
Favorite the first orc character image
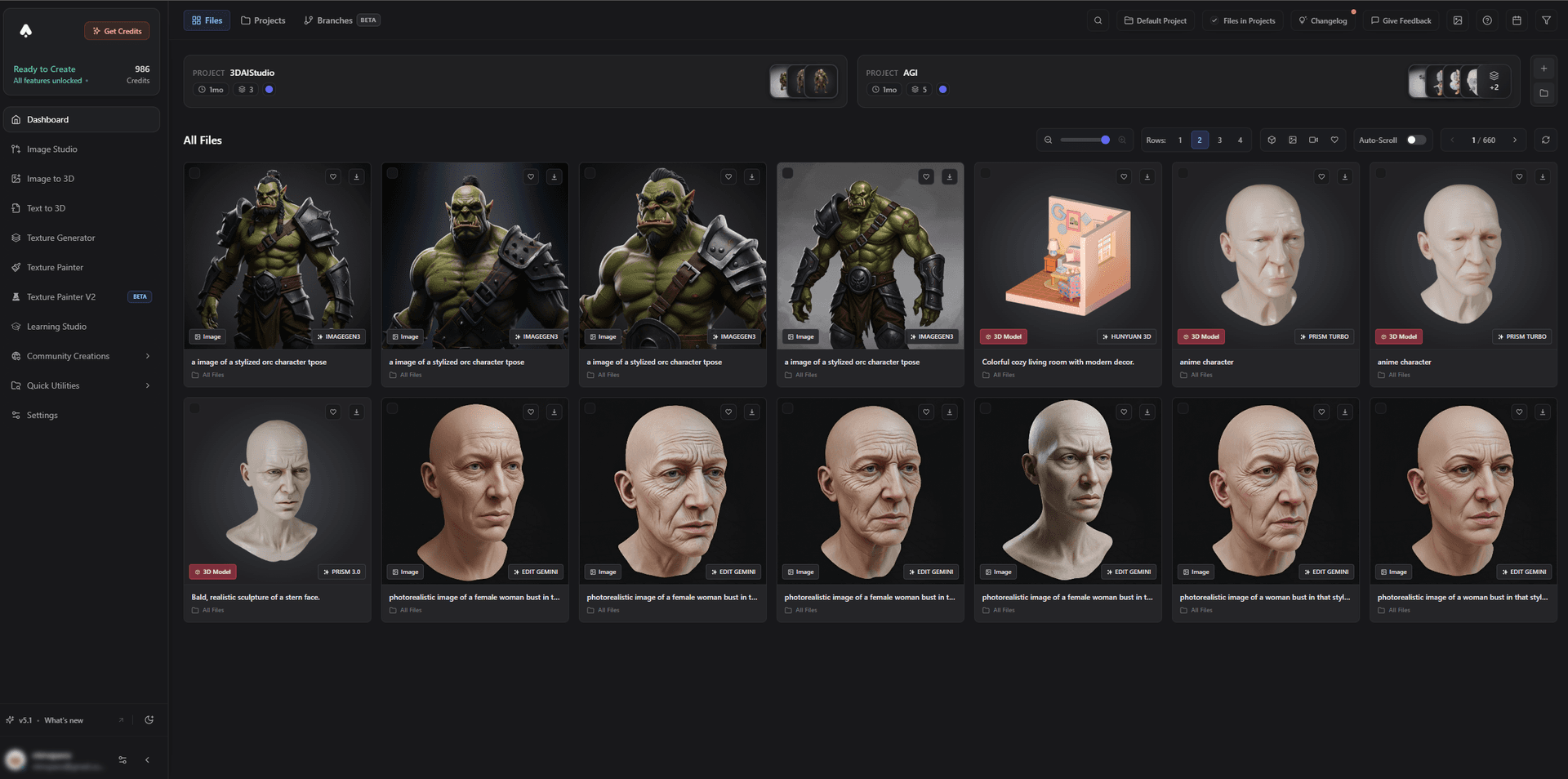pos(333,176)
